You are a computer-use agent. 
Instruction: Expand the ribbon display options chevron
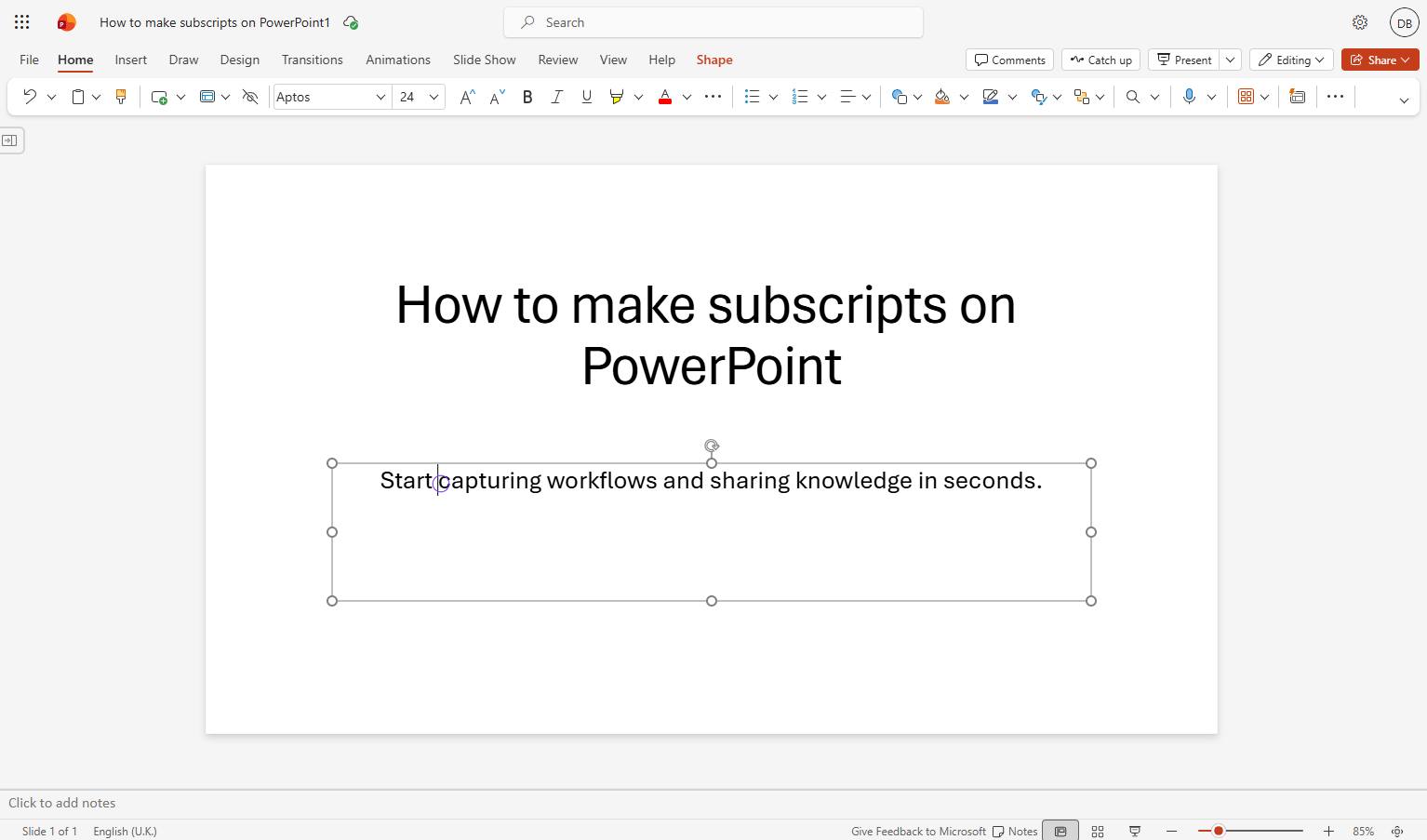pyautogui.click(x=1404, y=100)
